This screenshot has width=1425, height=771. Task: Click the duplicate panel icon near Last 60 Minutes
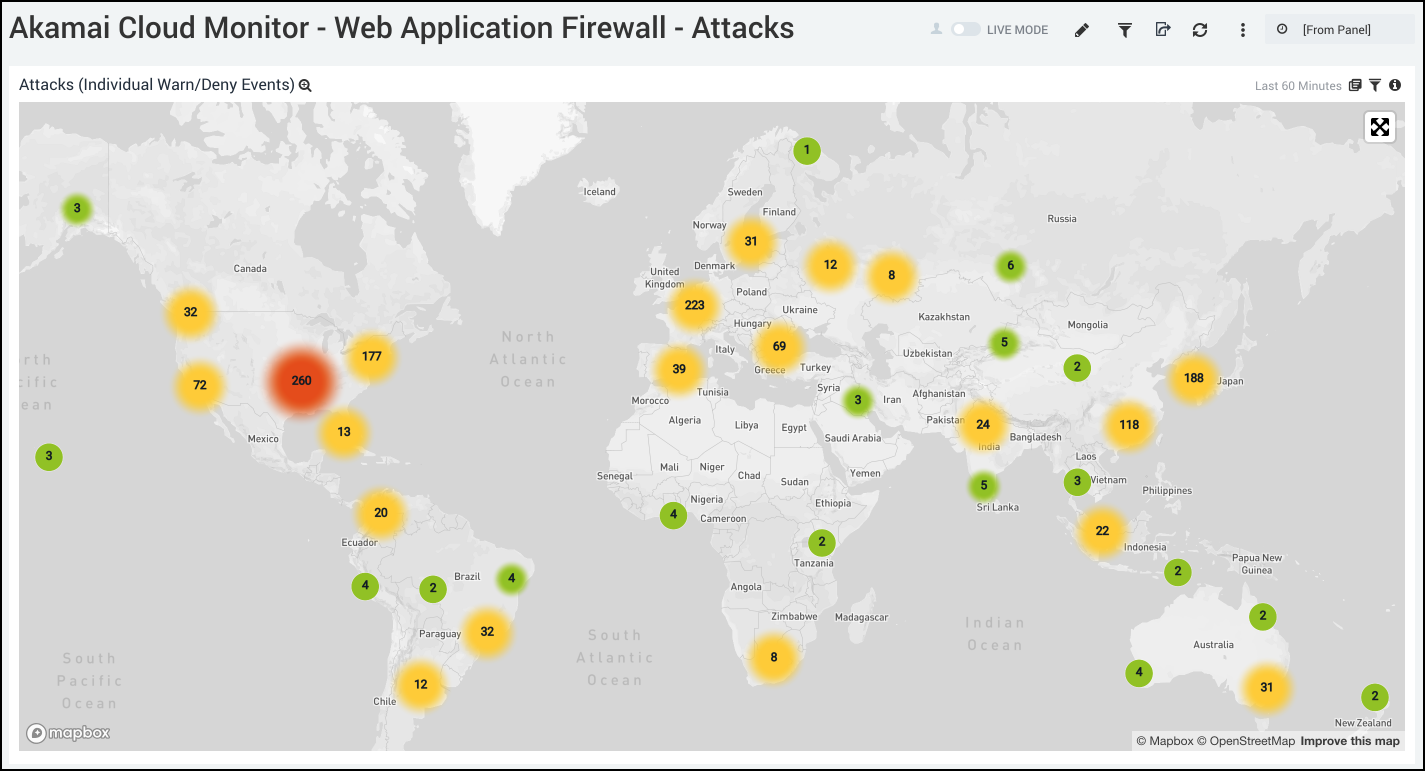(x=1354, y=85)
